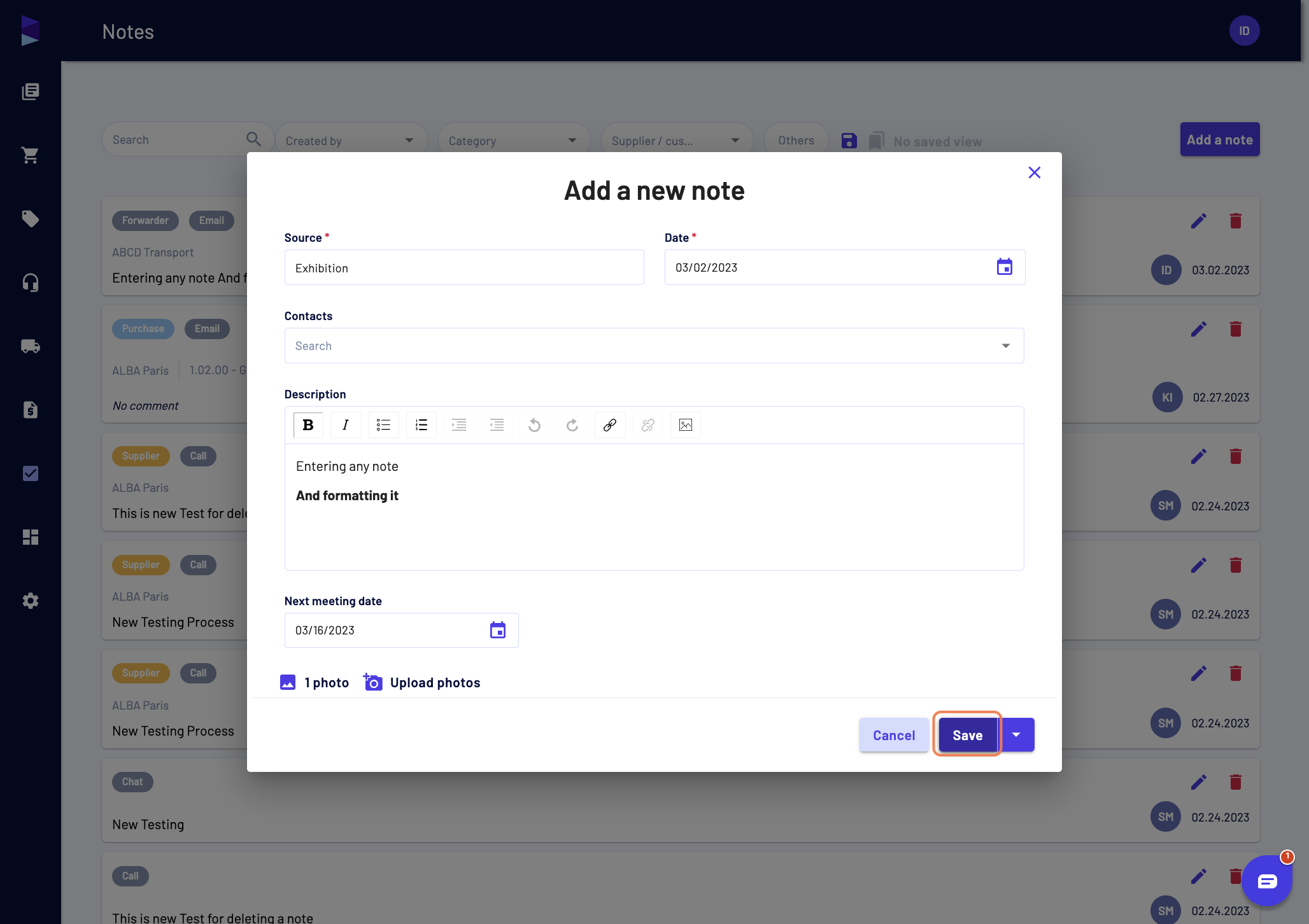Image resolution: width=1309 pixels, height=924 pixels.
Task: Expand the Contacts search dropdown
Action: 1006,346
